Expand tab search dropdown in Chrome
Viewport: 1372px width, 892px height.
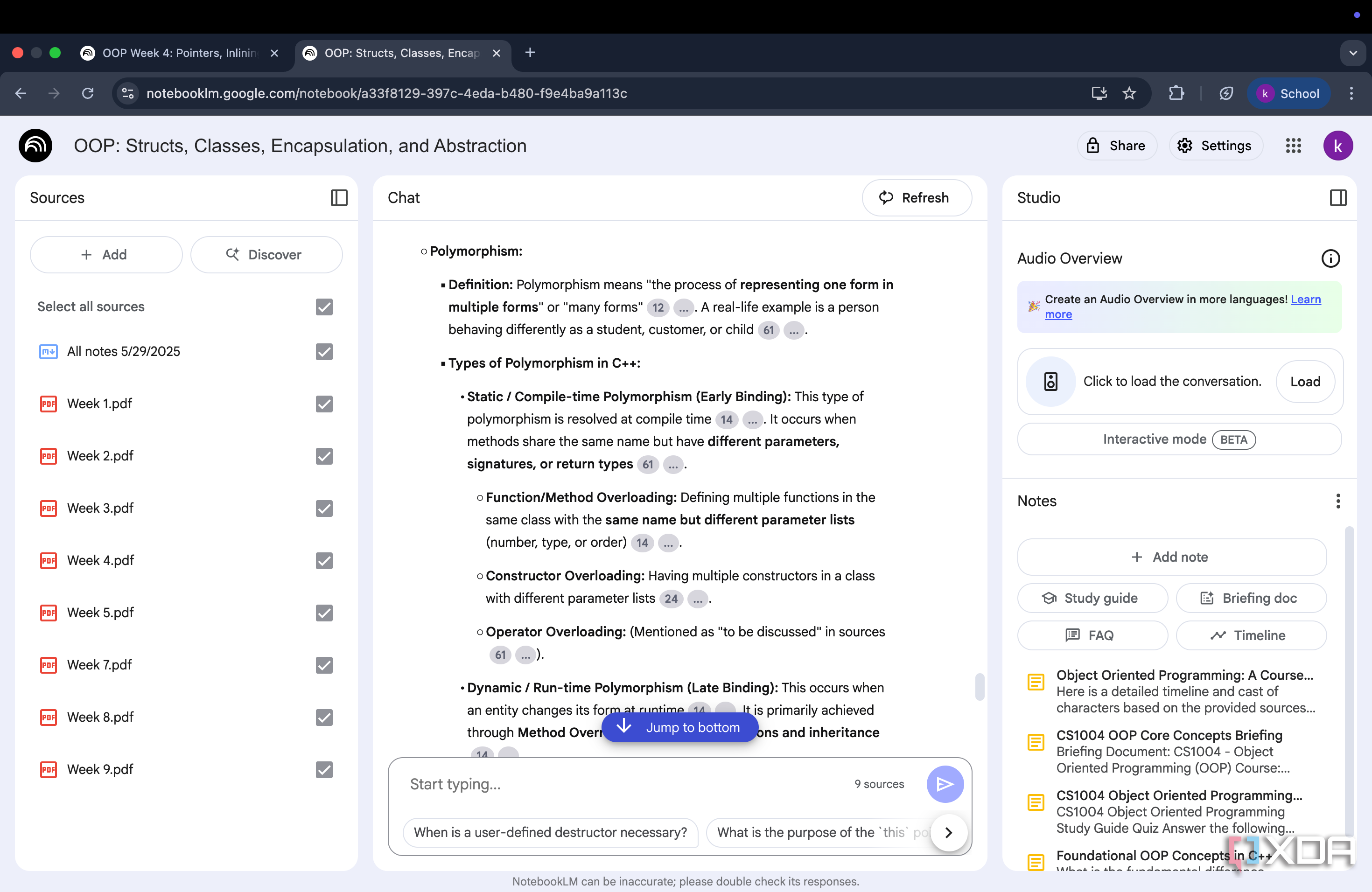[x=1352, y=53]
